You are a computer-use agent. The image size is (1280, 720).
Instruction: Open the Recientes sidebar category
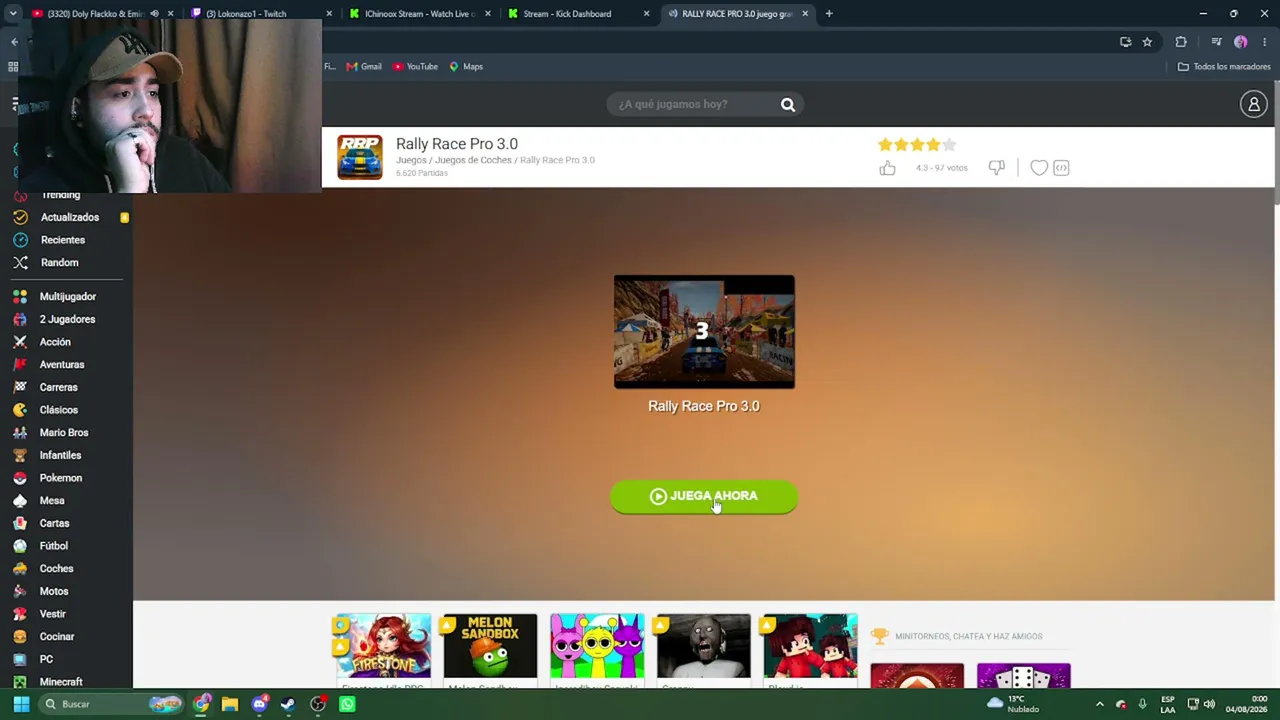click(x=62, y=240)
